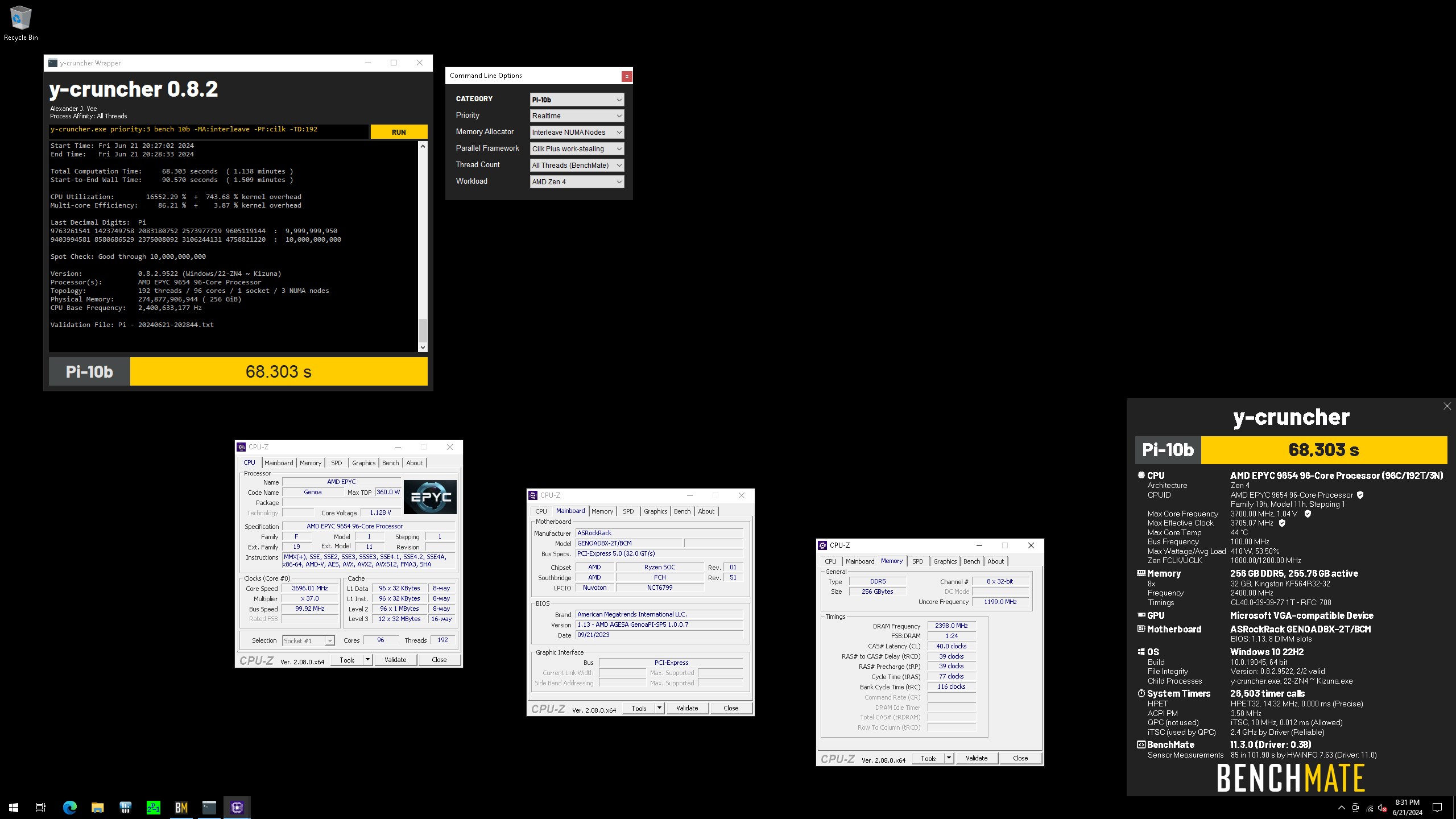This screenshot has height=819, width=1456.
Task: Click Validate in CPU-Z Mainboard window
Action: (687, 709)
